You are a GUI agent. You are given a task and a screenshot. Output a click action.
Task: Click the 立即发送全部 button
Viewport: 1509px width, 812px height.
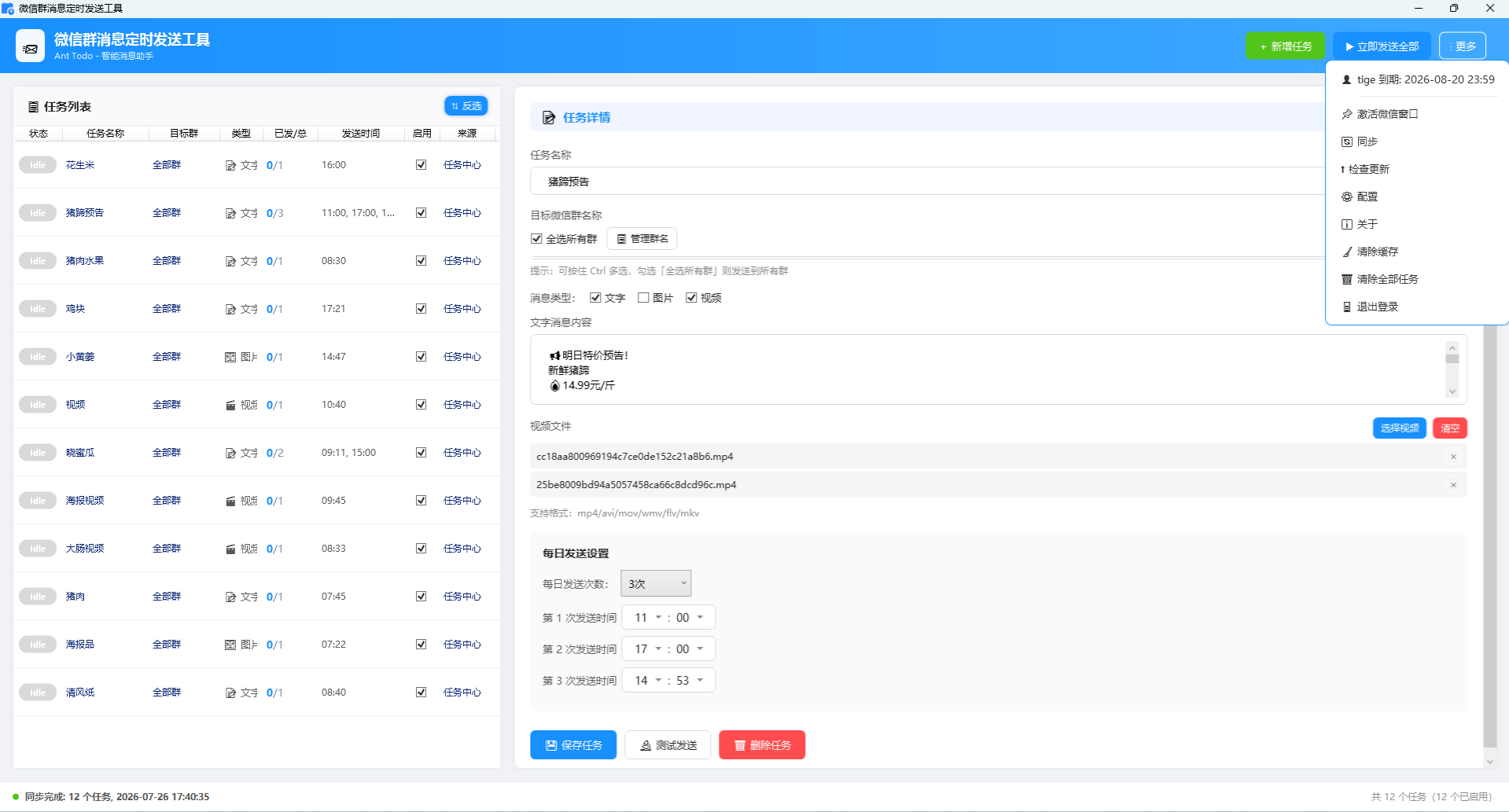coord(1382,46)
